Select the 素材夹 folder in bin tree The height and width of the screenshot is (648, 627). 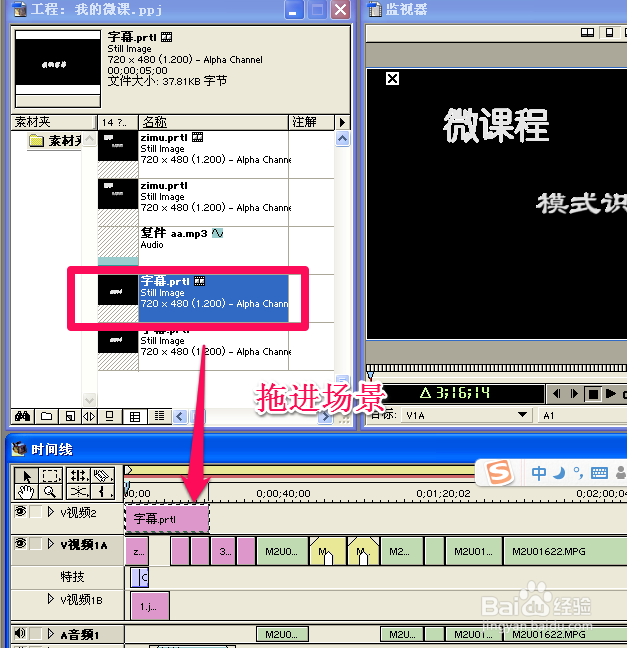pos(55,141)
